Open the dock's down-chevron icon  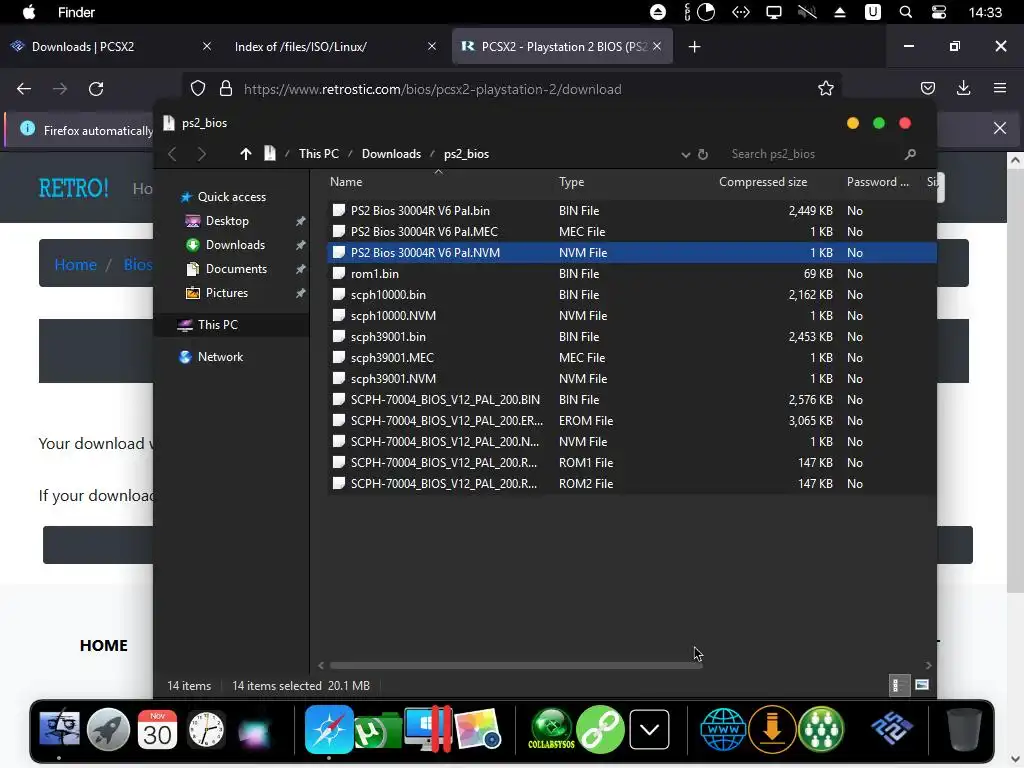[649, 729]
